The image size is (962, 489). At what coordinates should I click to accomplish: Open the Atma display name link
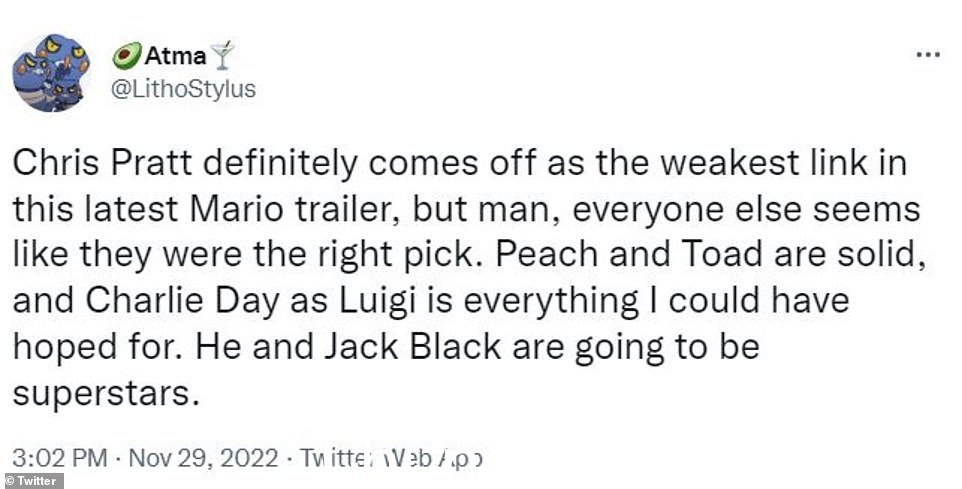[x=175, y=56]
